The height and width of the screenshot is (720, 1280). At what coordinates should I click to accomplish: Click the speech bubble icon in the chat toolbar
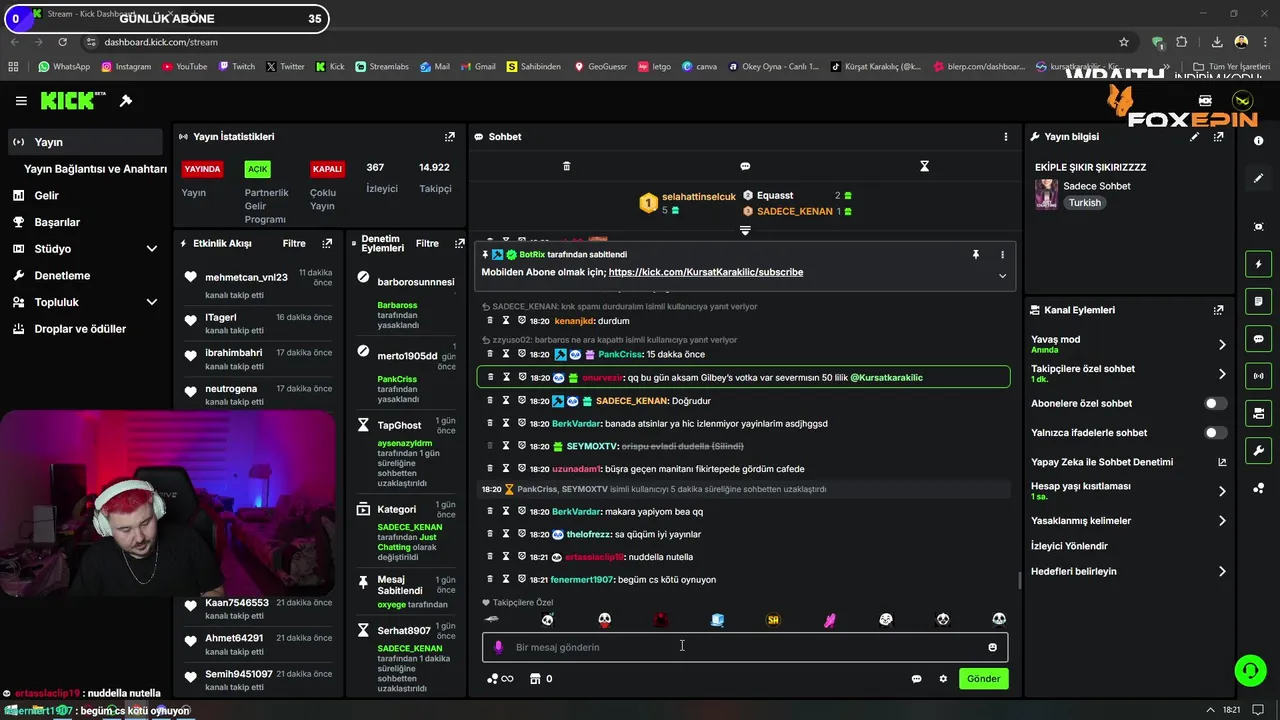pos(745,166)
